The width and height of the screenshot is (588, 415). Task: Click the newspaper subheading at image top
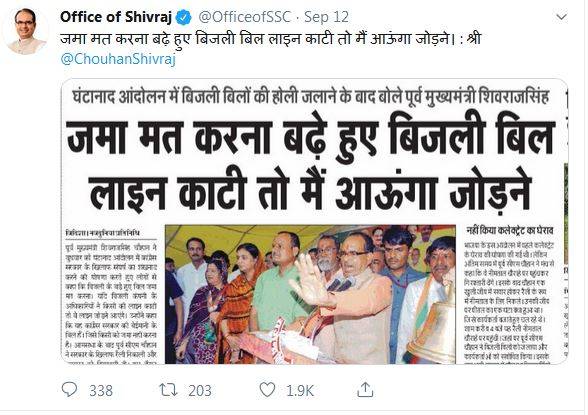310,97
